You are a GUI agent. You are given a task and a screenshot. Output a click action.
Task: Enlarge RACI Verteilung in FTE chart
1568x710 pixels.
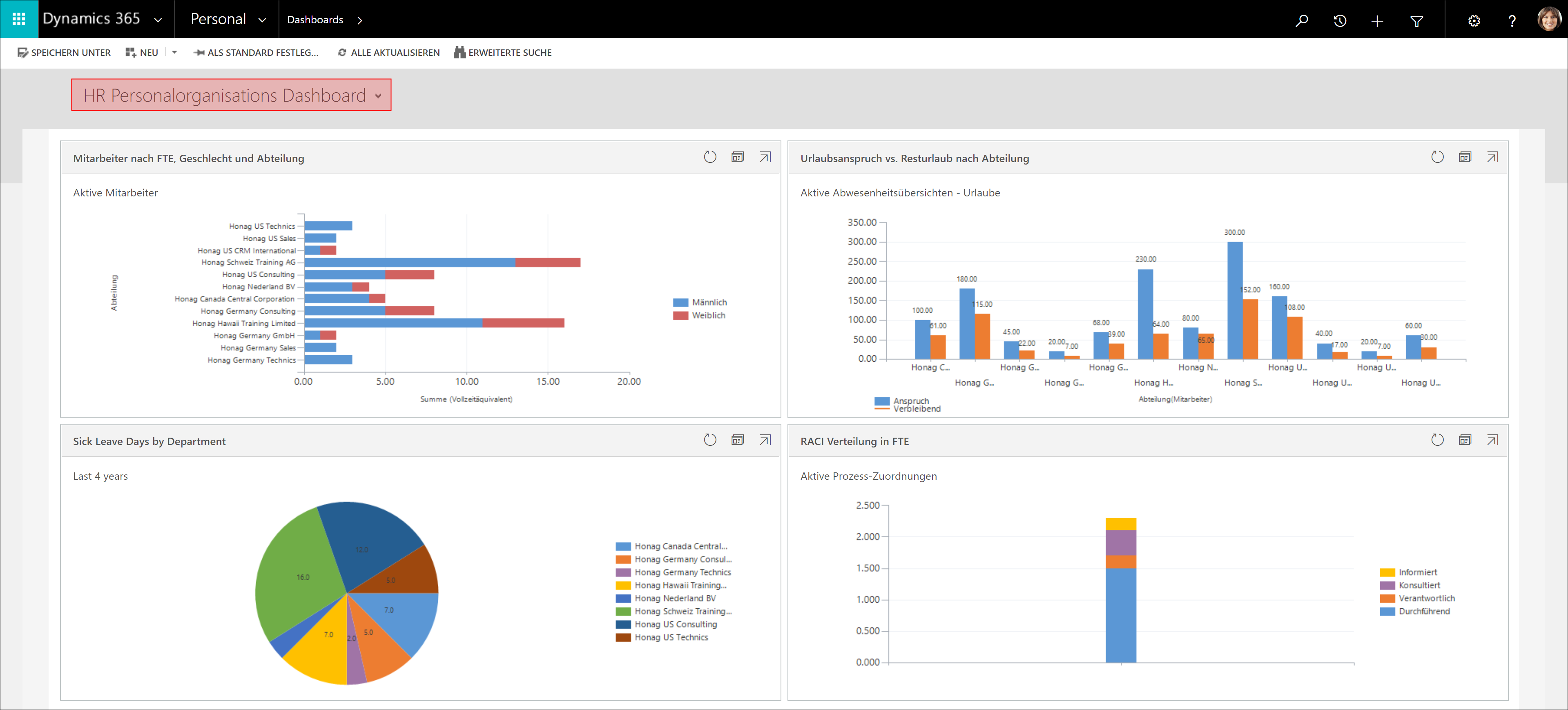(x=1492, y=440)
